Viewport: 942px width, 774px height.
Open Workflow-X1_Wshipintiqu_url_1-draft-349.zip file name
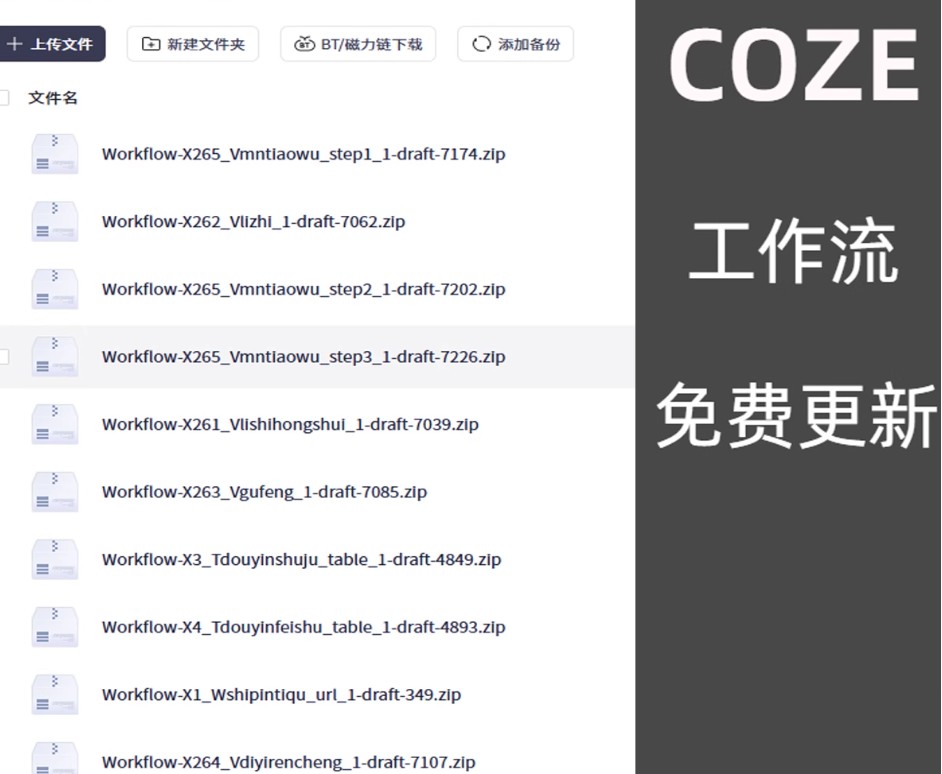[x=281, y=694]
